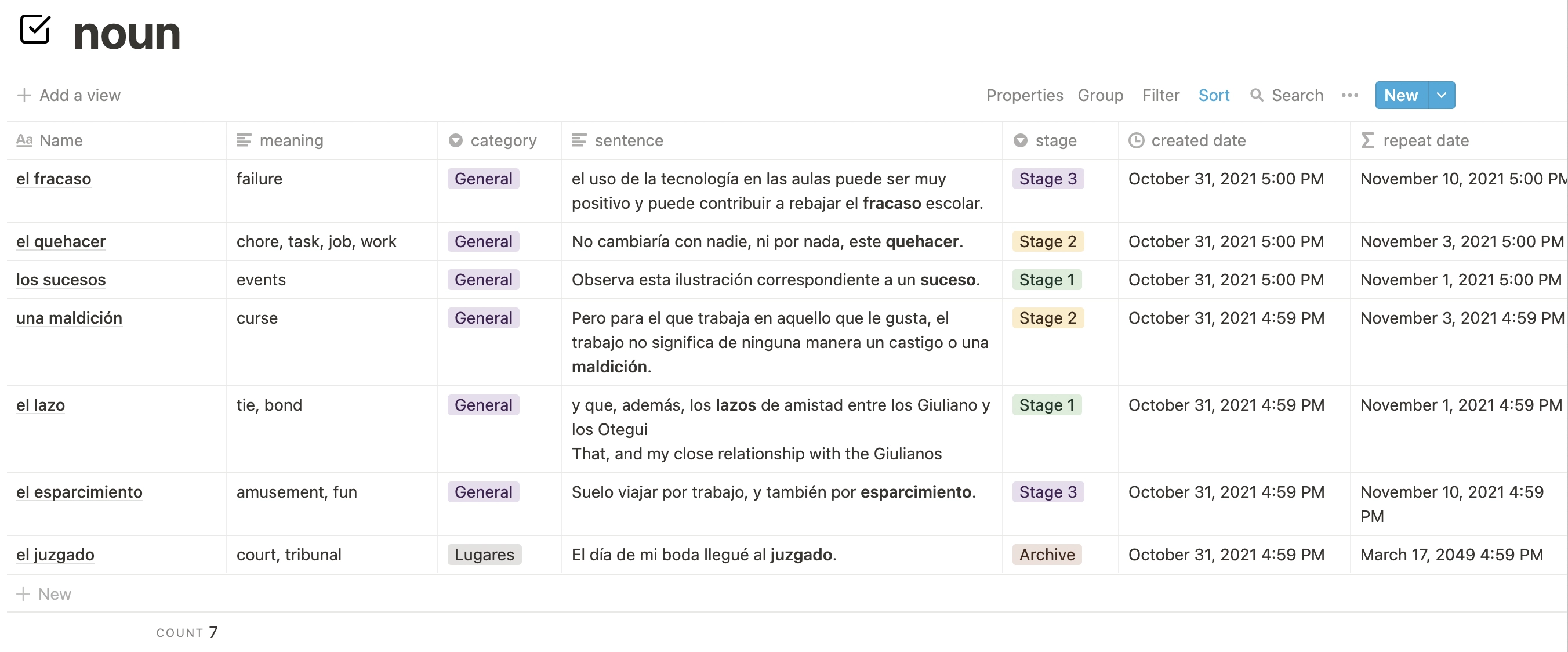Click the New button to add entry

pyautogui.click(x=1400, y=95)
